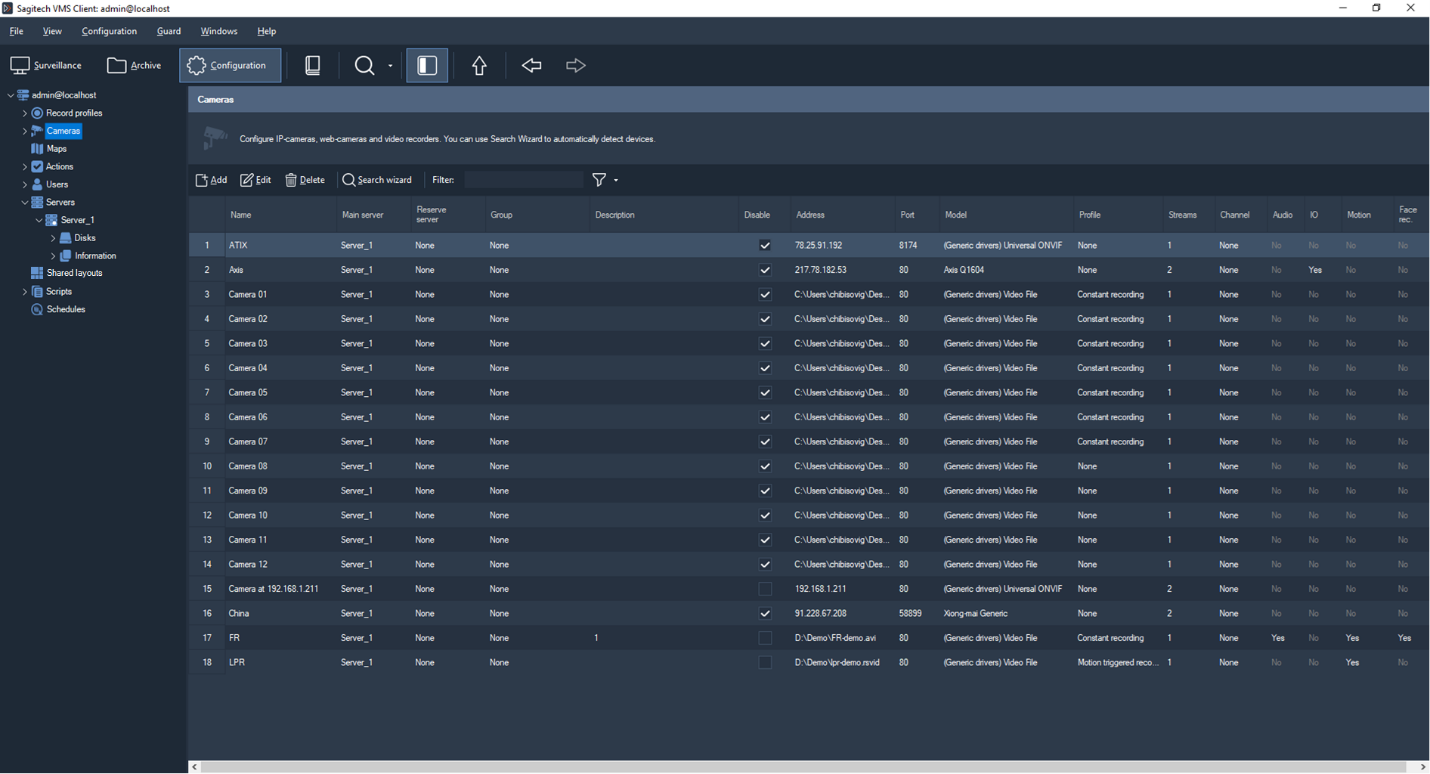Open the Search wizard
Image resolution: width=1430 pixels, height=774 pixels.
(377, 180)
